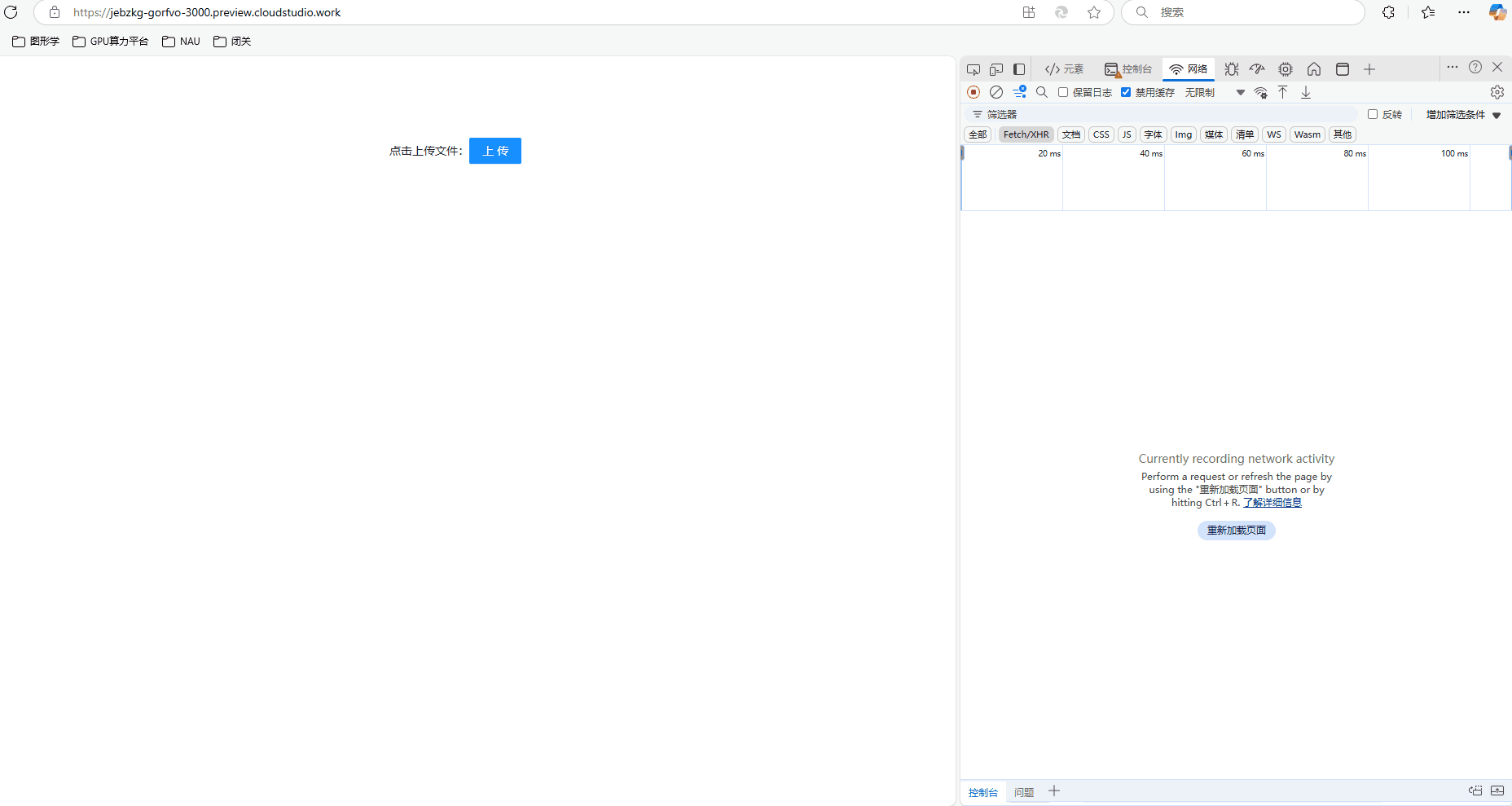Open the Performance gauge icon tab
Screen dimensions: 1512x806
[x=1258, y=69]
